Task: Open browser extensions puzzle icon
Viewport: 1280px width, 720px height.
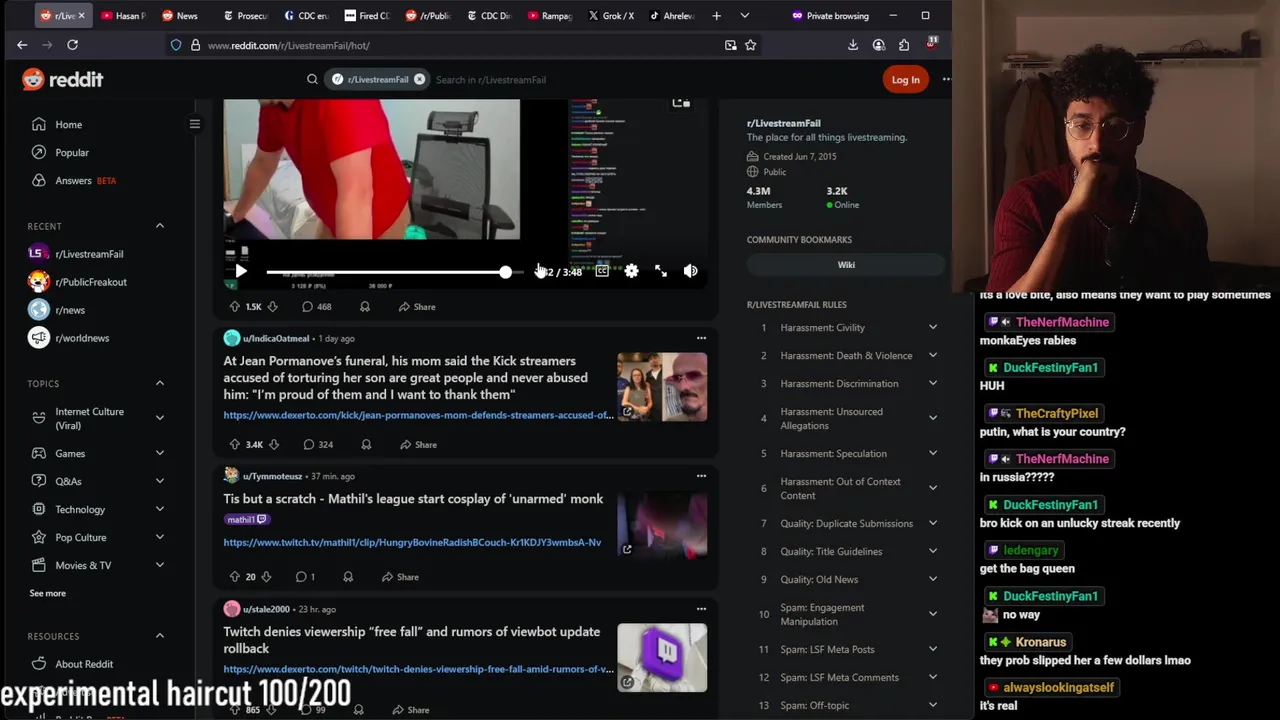Action: (904, 45)
